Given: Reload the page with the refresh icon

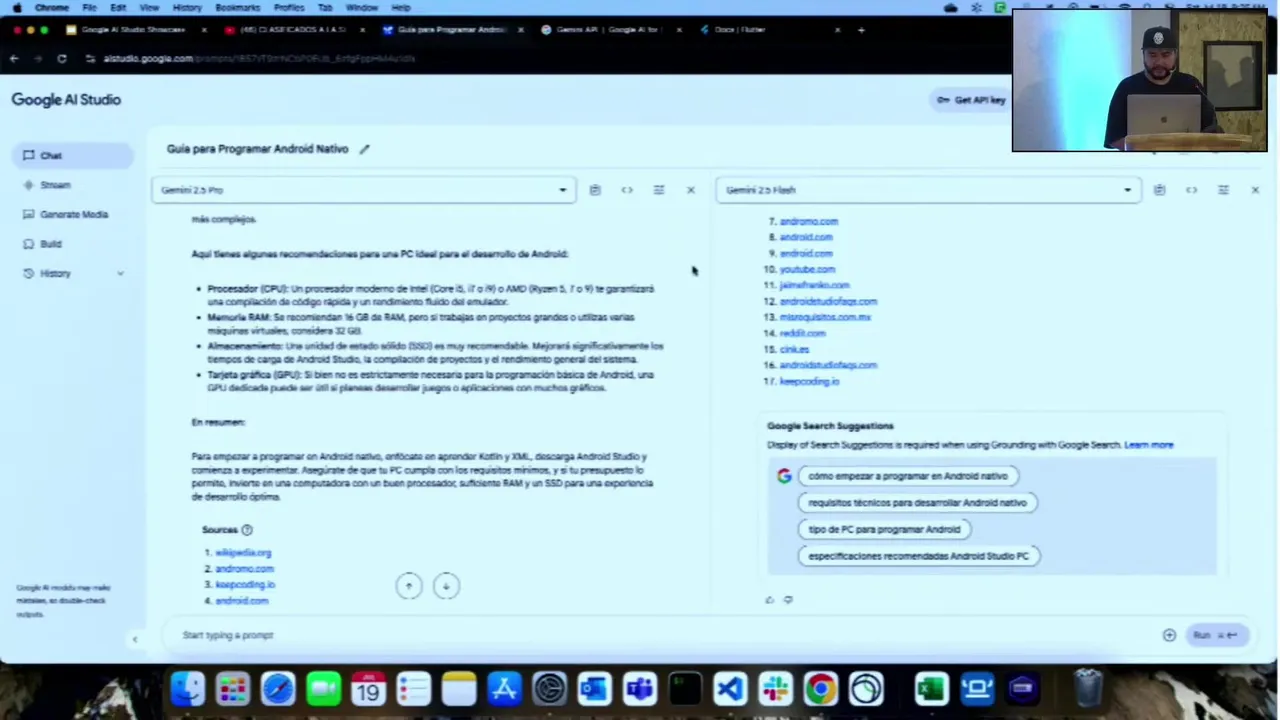Looking at the screenshot, I should (x=62, y=59).
